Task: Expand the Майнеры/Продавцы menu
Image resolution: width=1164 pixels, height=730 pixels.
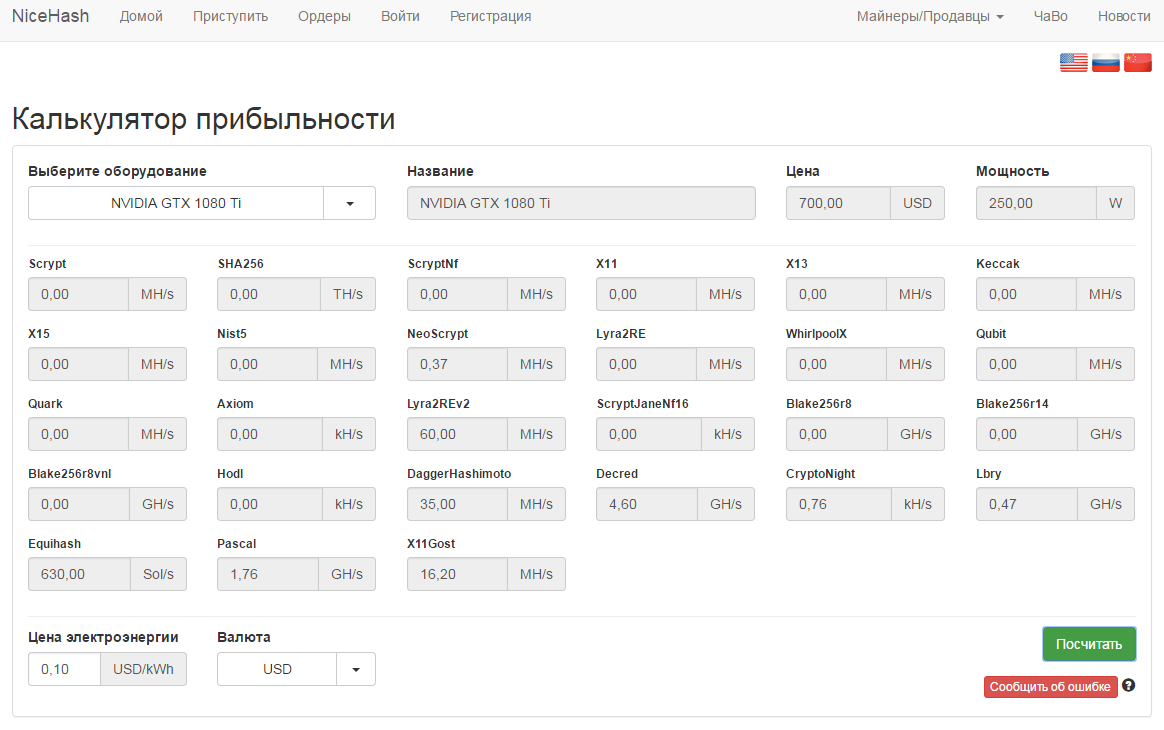Action: [930, 16]
